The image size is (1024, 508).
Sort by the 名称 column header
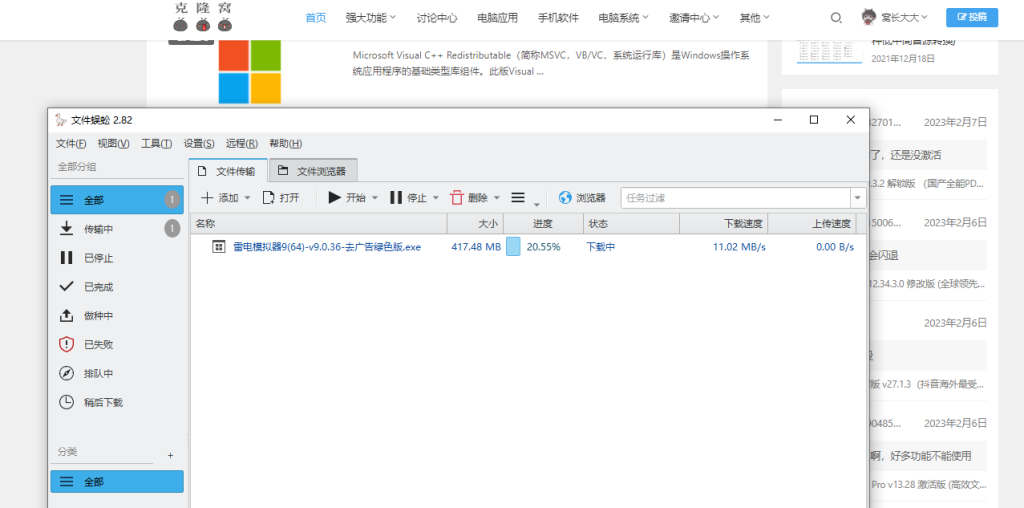(x=319, y=224)
